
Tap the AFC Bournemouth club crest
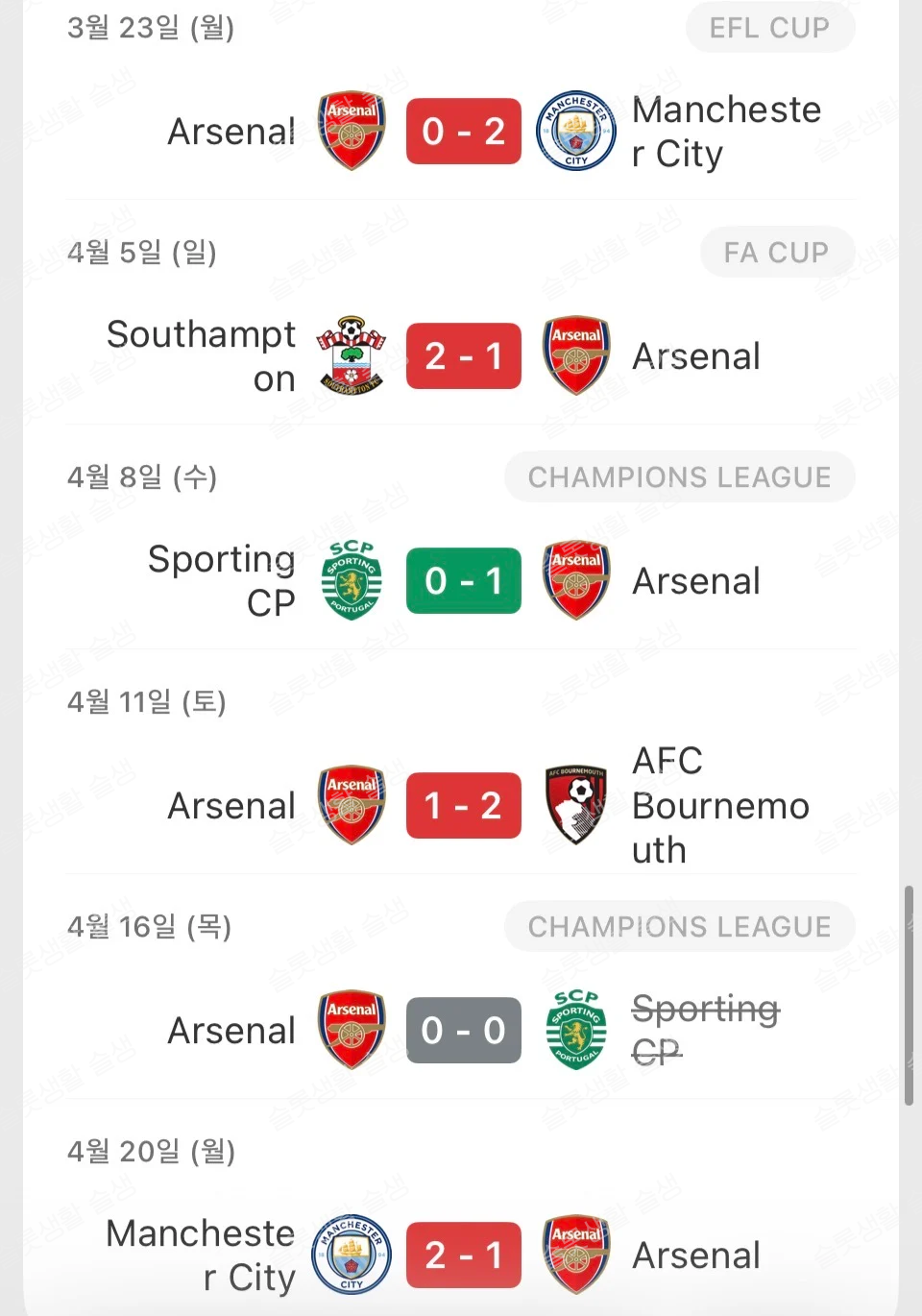coord(575,805)
